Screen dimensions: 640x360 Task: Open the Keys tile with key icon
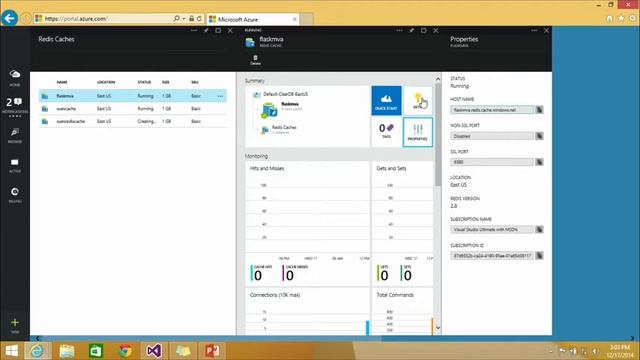pos(418,100)
